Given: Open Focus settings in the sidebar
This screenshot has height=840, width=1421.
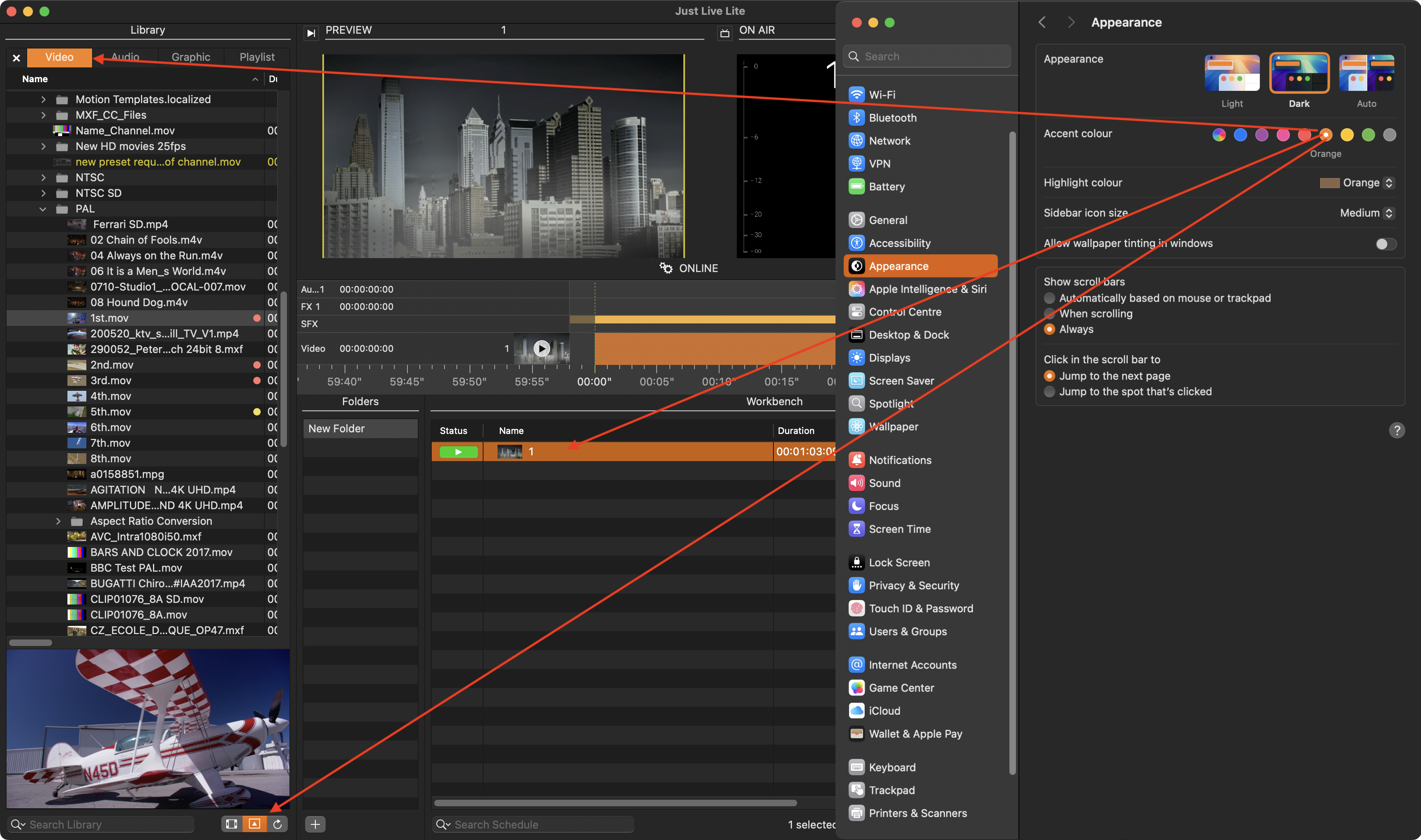Looking at the screenshot, I should pos(920,505).
